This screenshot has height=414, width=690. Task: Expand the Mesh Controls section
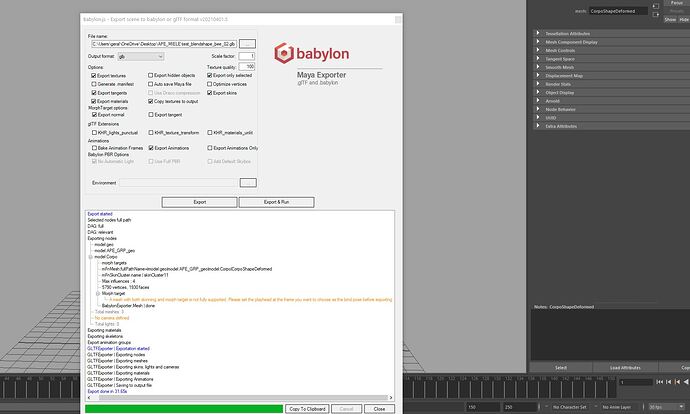click(538, 50)
